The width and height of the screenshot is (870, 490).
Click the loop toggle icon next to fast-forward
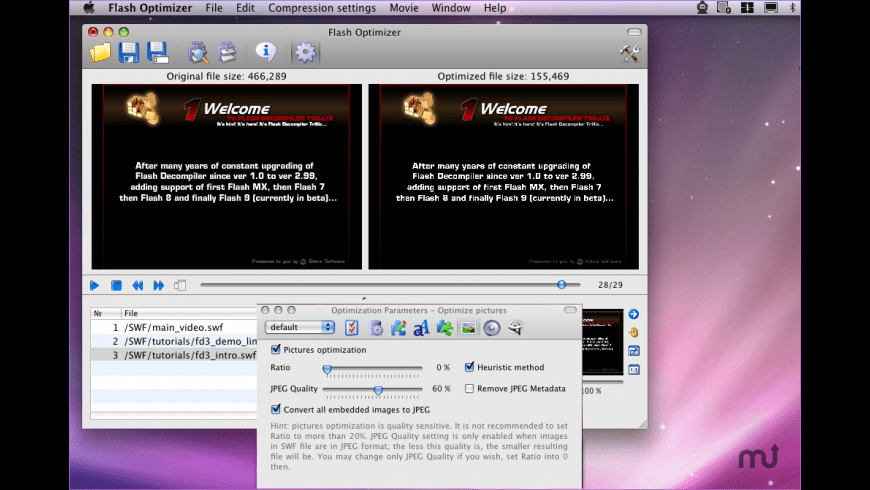click(x=180, y=285)
